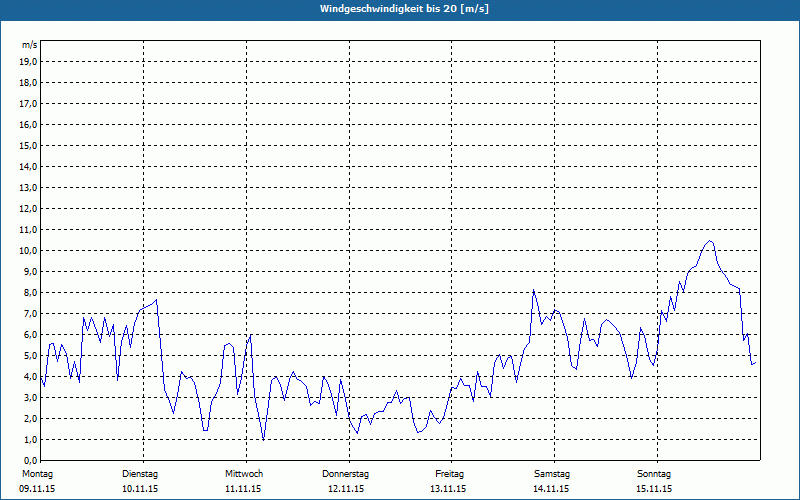Select the 7,0 axis value
This screenshot has height=500, width=800.
coord(29,313)
